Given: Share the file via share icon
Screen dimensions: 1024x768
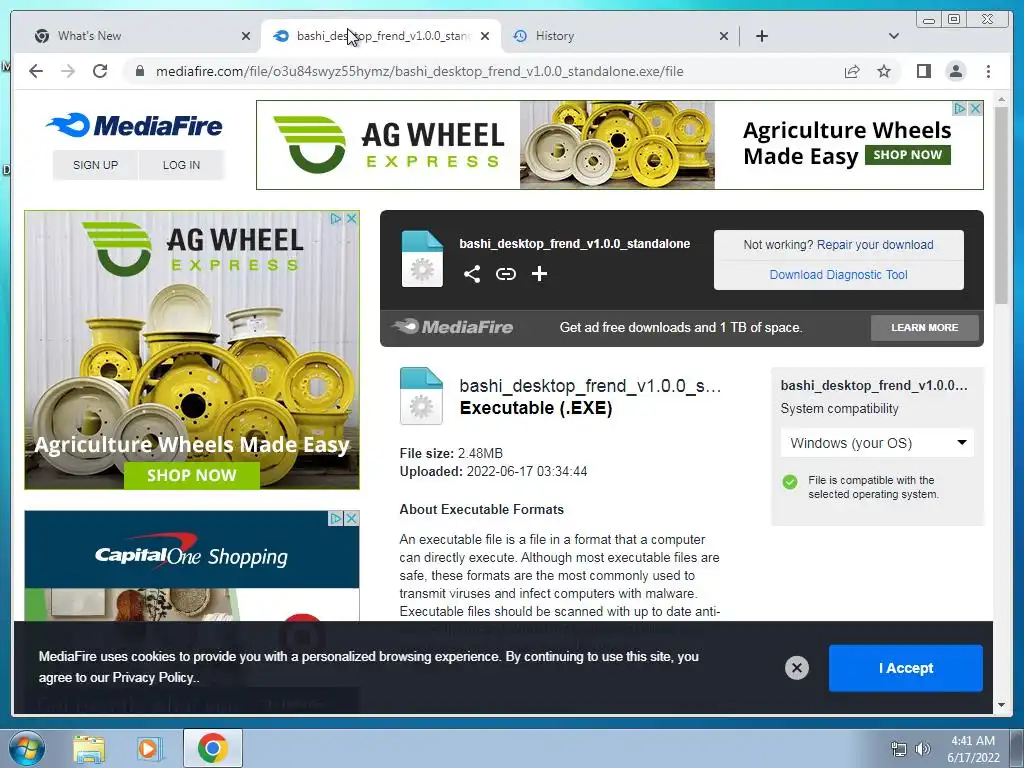Looking at the screenshot, I should click(472, 274).
